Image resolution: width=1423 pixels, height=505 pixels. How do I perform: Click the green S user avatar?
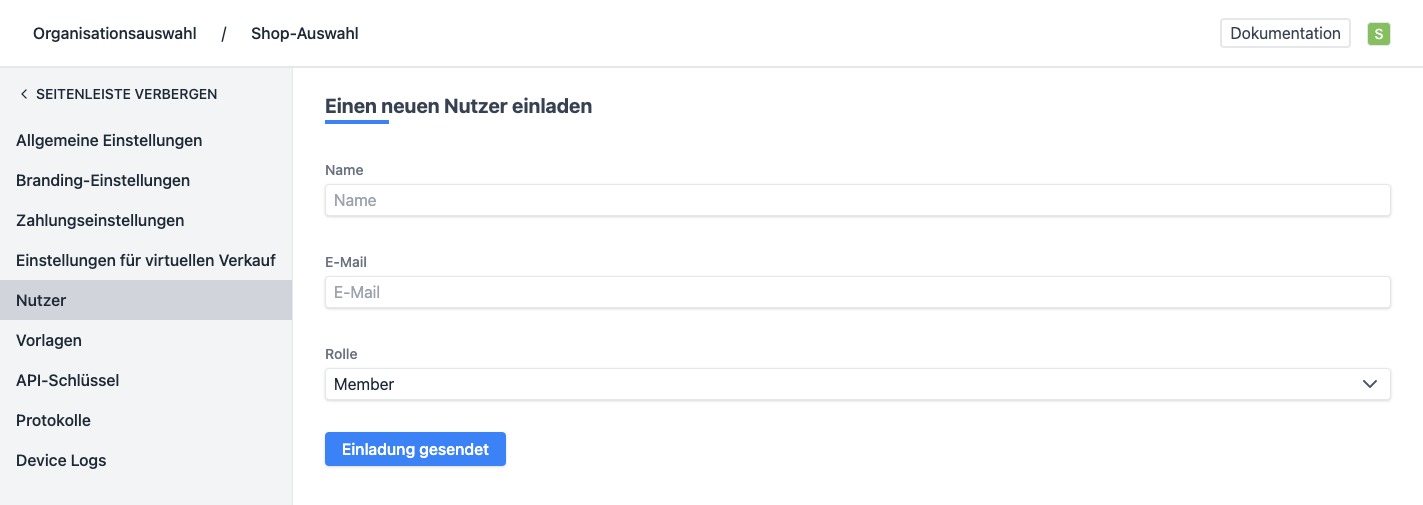(1379, 34)
